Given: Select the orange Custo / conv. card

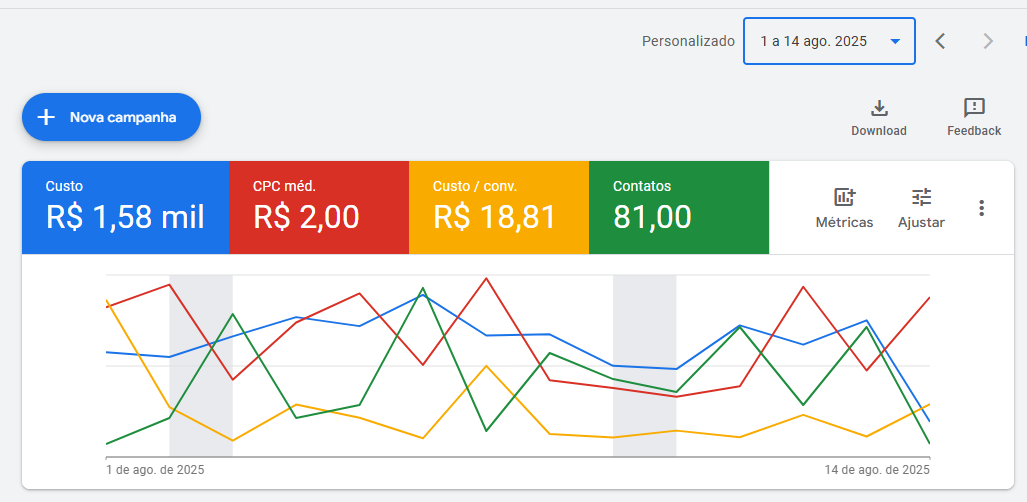Looking at the screenshot, I should (498, 207).
